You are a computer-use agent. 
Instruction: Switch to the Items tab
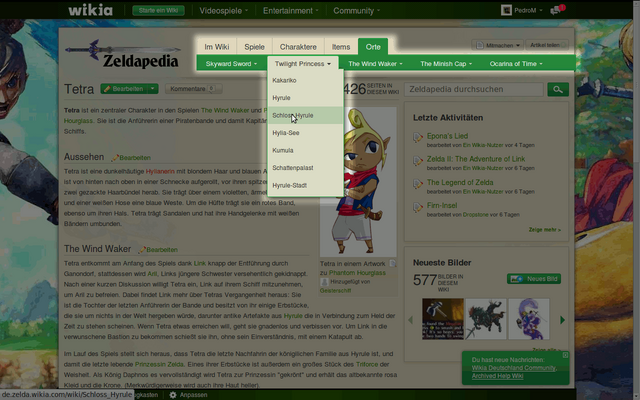[x=341, y=47]
